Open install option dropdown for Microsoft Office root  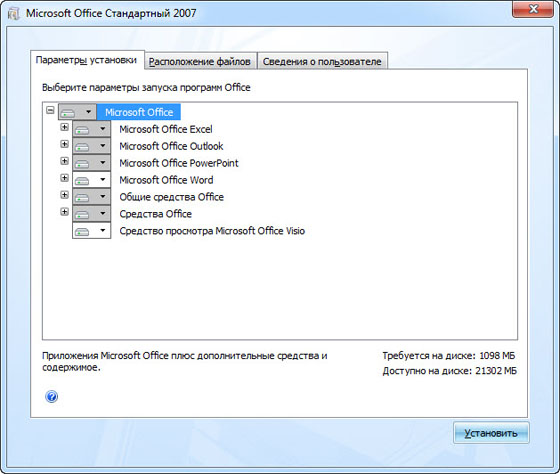(77, 112)
